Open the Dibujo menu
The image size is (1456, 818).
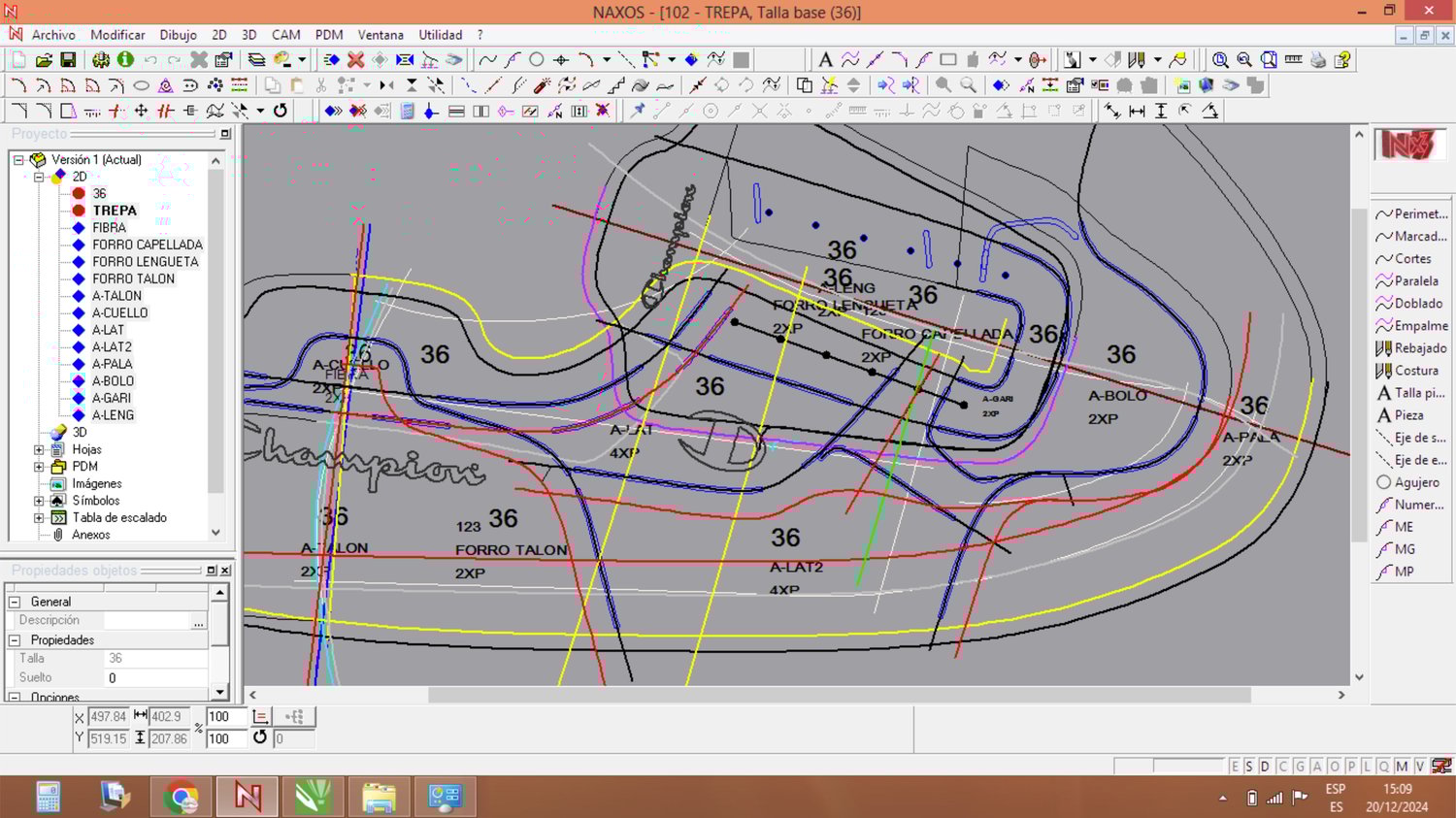coord(178,35)
